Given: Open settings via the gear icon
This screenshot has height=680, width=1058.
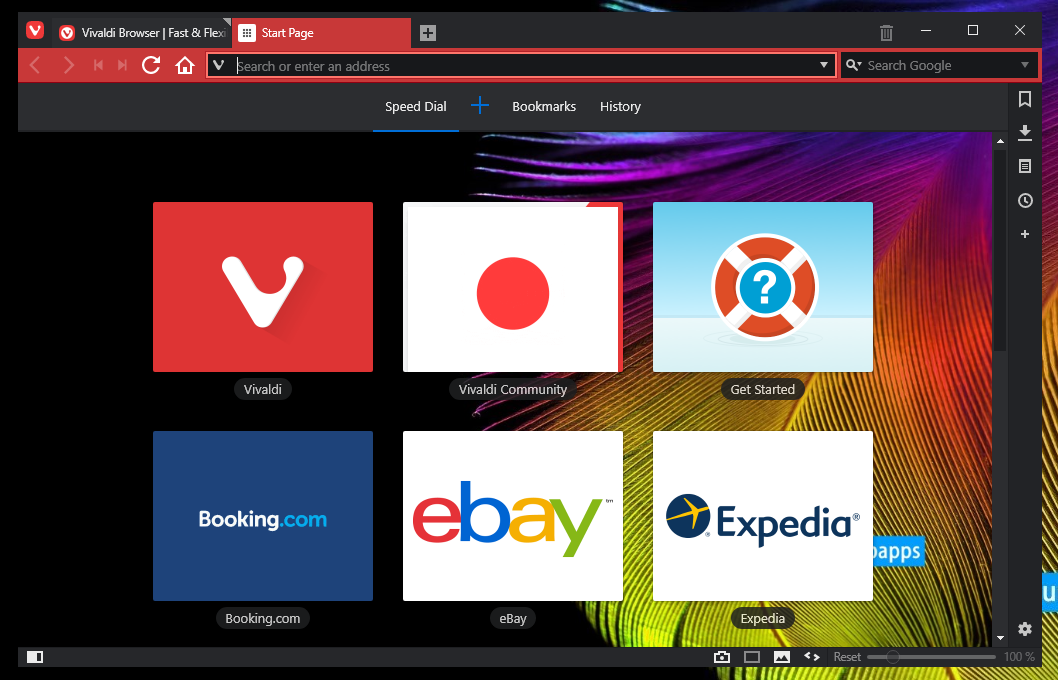Looking at the screenshot, I should (1024, 629).
